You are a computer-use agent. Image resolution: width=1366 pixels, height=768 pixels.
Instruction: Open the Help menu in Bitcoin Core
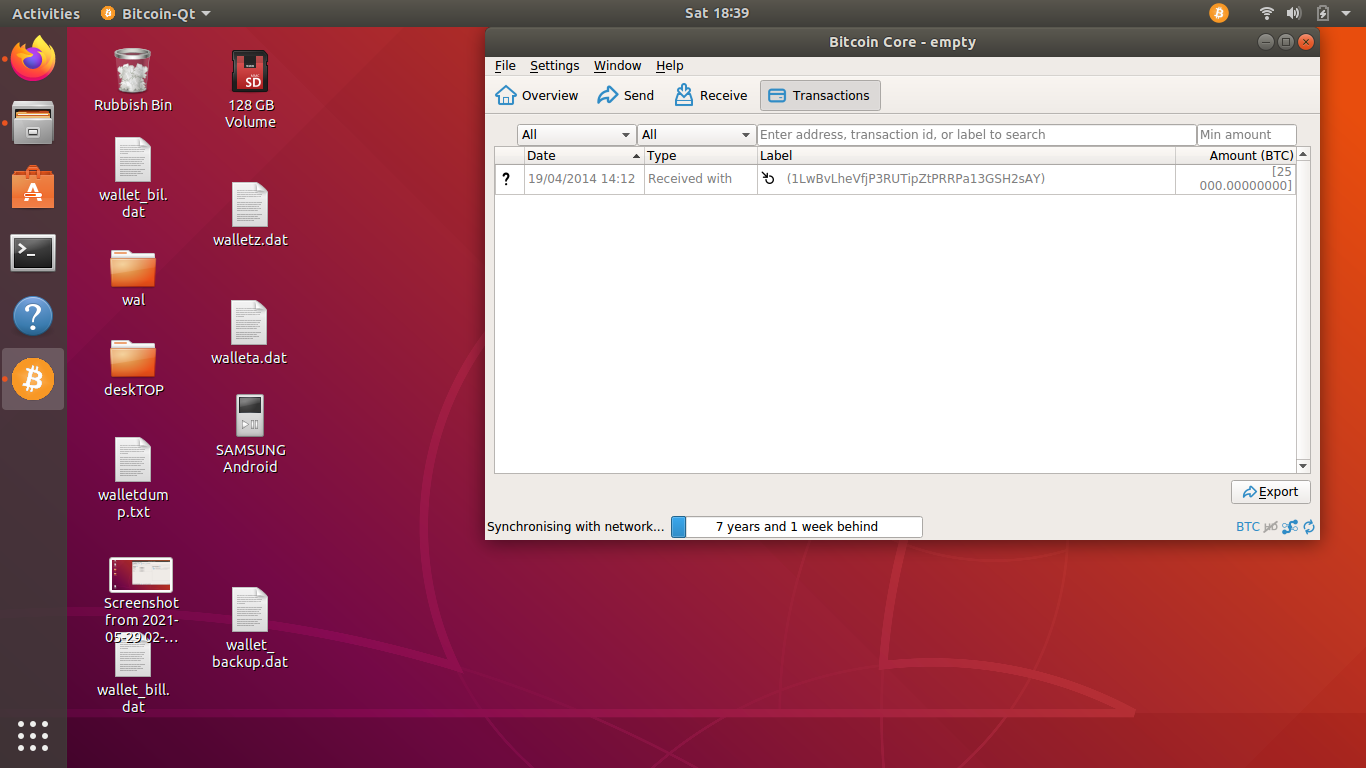pyautogui.click(x=670, y=66)
